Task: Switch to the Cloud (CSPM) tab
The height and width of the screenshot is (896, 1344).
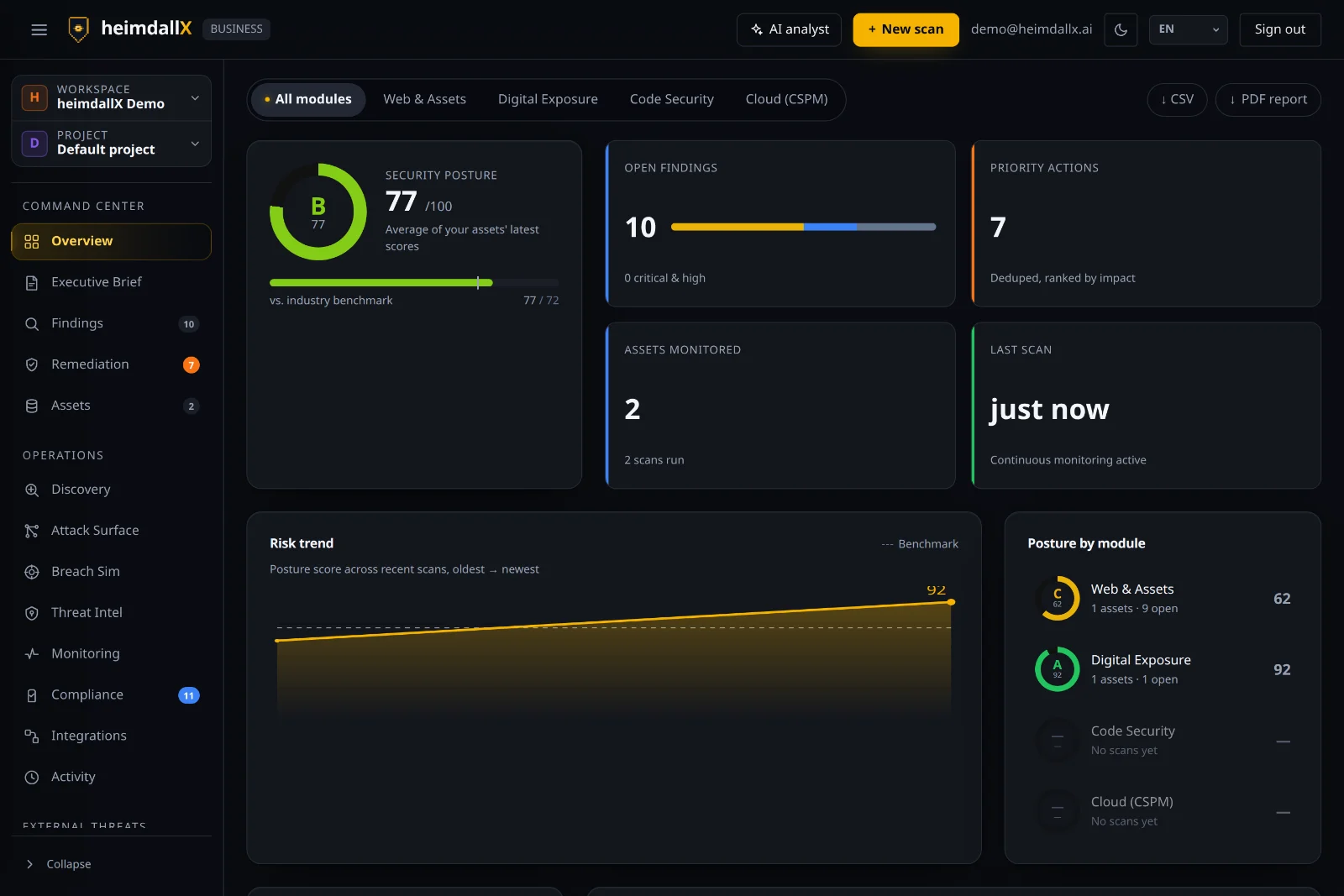Action: [786, 99]
